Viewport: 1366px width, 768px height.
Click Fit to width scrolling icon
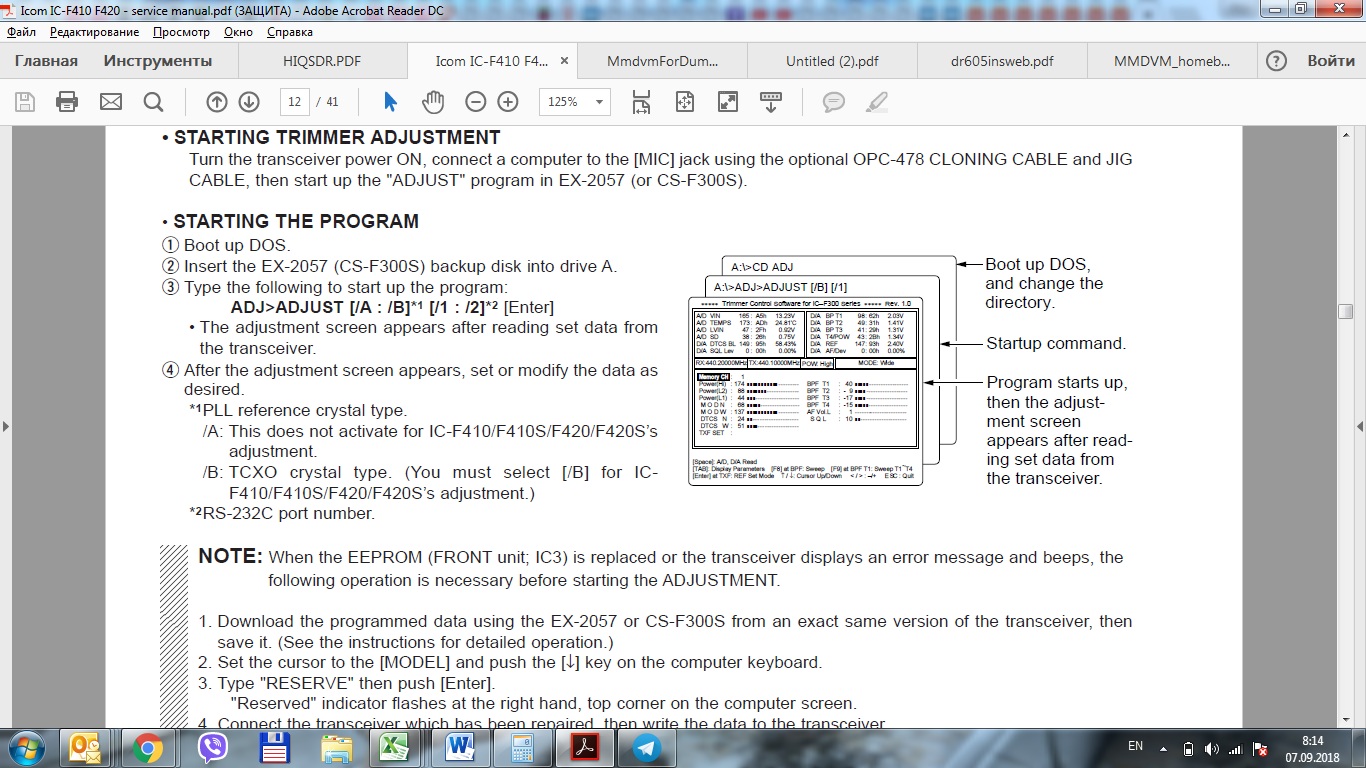[641, 102]
